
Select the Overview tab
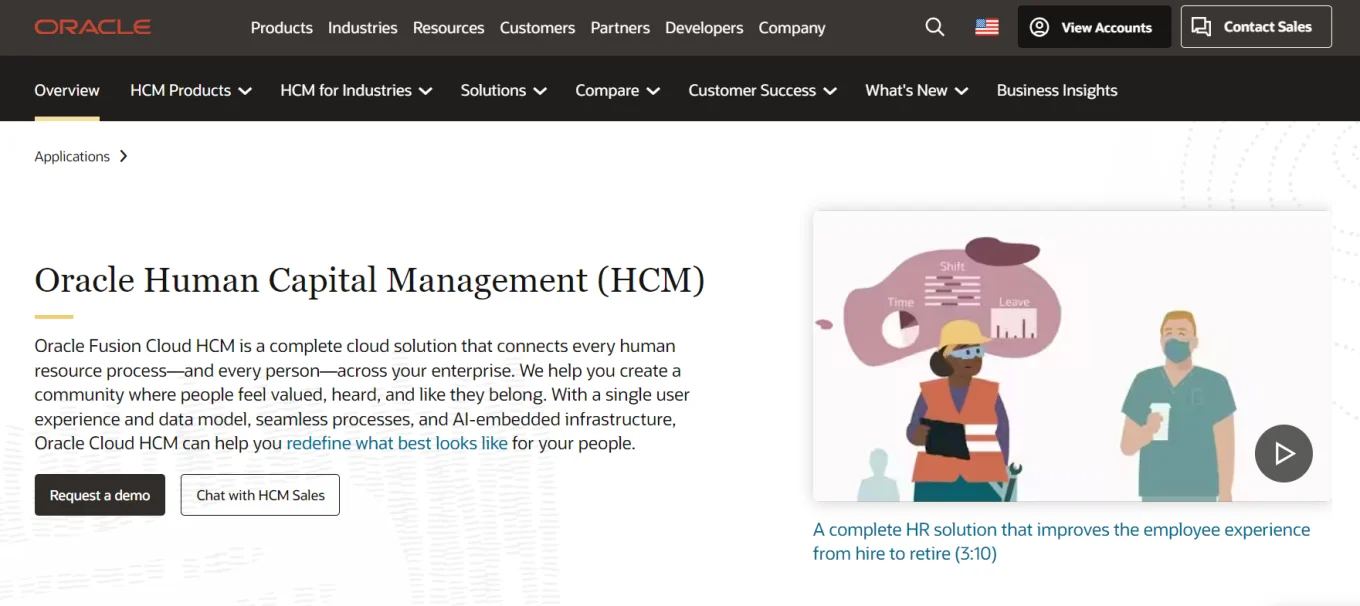[x=66, y=90]
